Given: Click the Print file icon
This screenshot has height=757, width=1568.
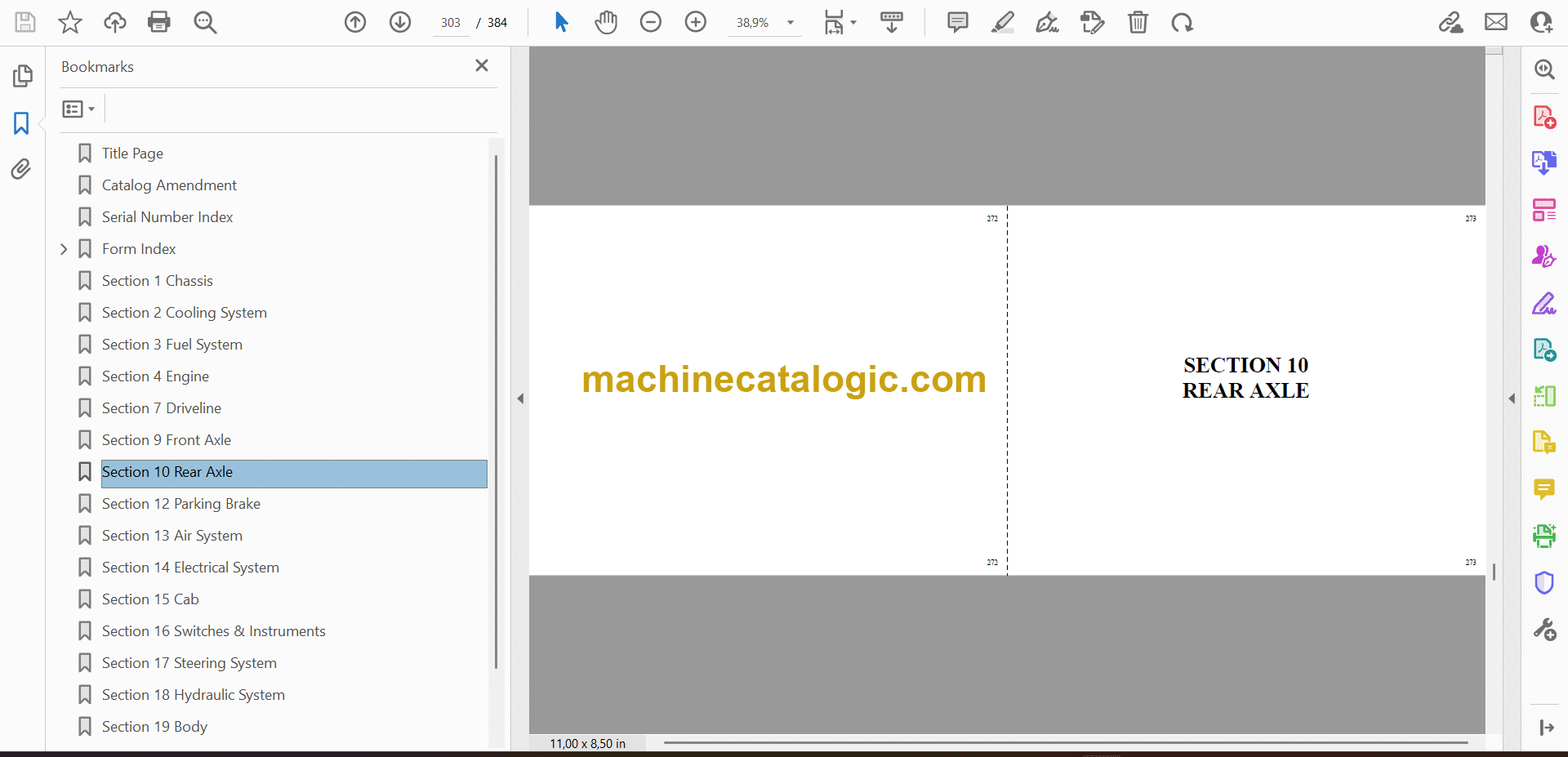Looking at the screenshot, I should [159, 22].
